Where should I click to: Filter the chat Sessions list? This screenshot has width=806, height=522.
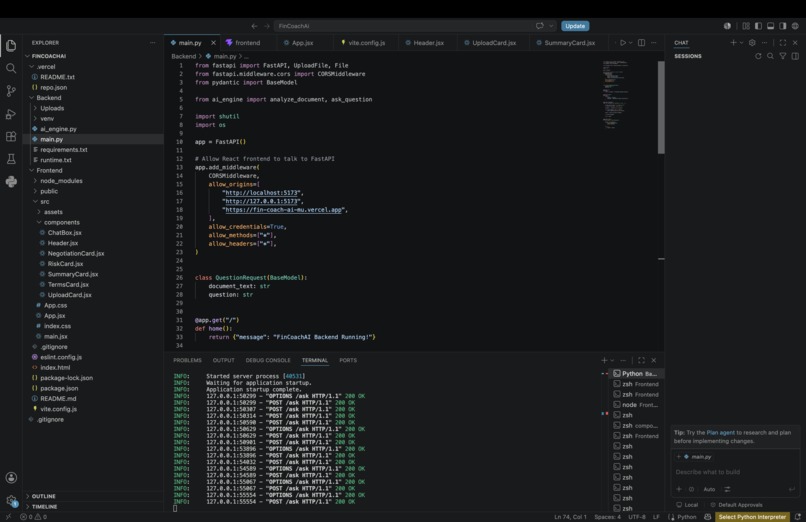[782, 56]
